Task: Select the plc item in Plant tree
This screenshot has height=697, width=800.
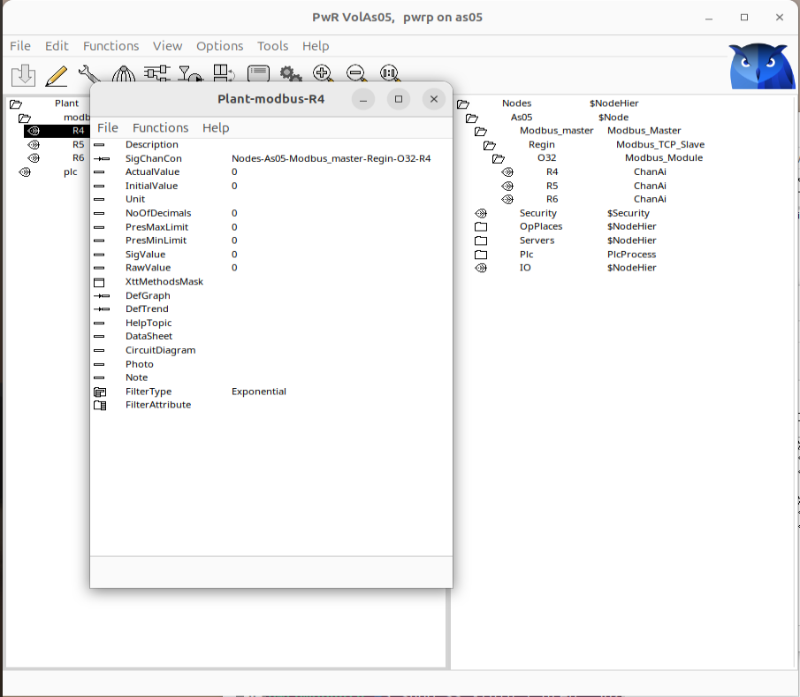Action: click(x=70, y=172)
